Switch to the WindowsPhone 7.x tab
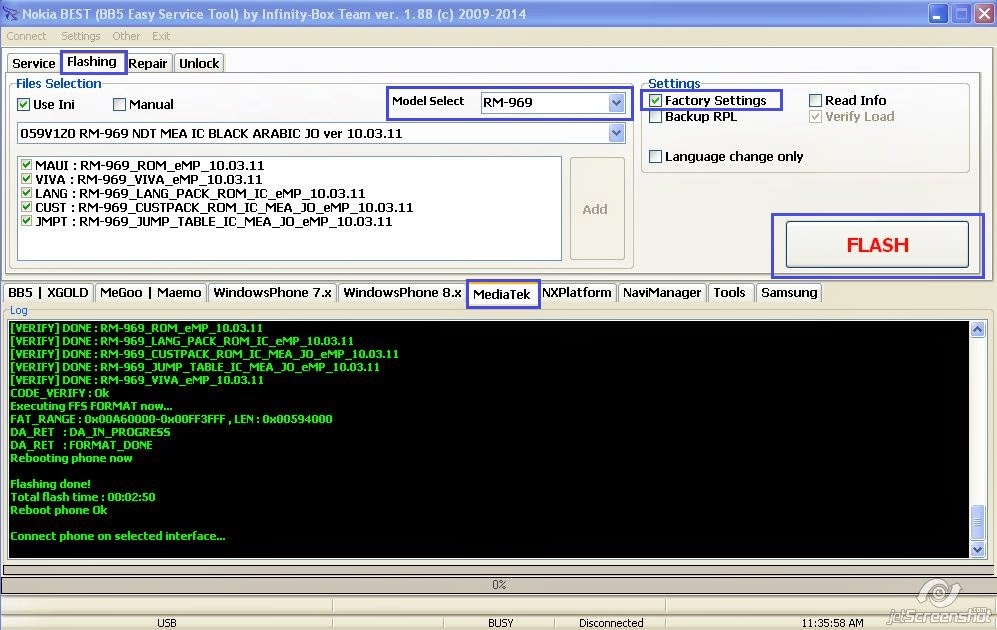This screenshot has height=630, width=997. click(272, 292)
